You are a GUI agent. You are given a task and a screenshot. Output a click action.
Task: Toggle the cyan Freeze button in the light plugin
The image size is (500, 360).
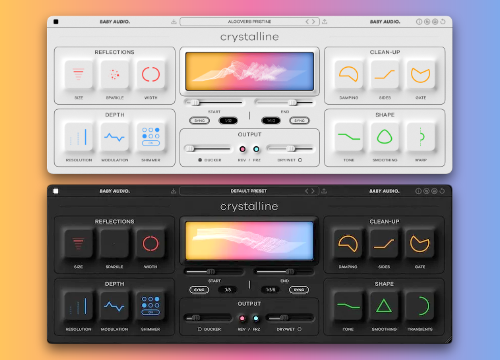[256, 149]
